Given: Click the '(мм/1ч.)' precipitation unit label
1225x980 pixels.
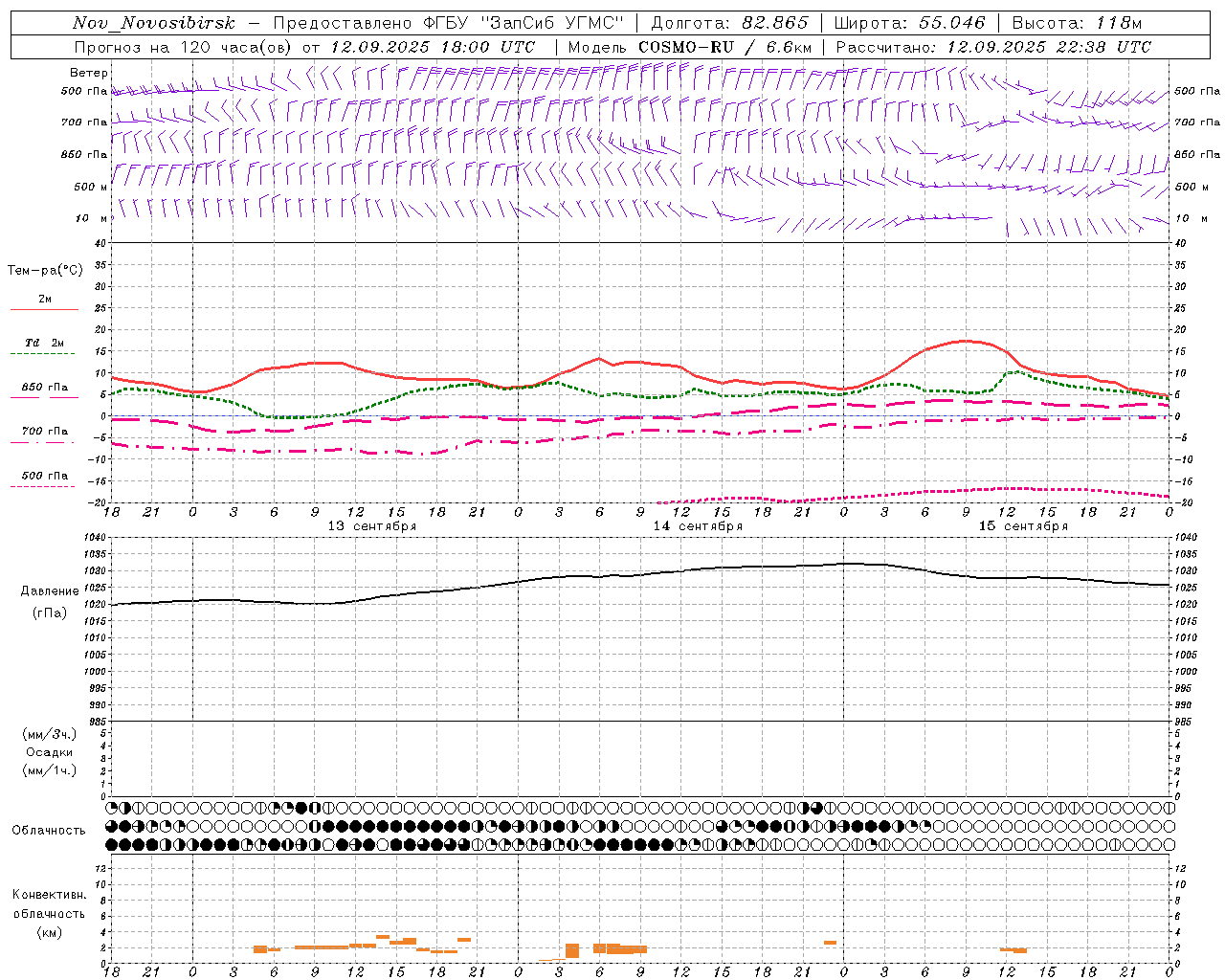Looking at the screenshot, I should tap(50, 770).
